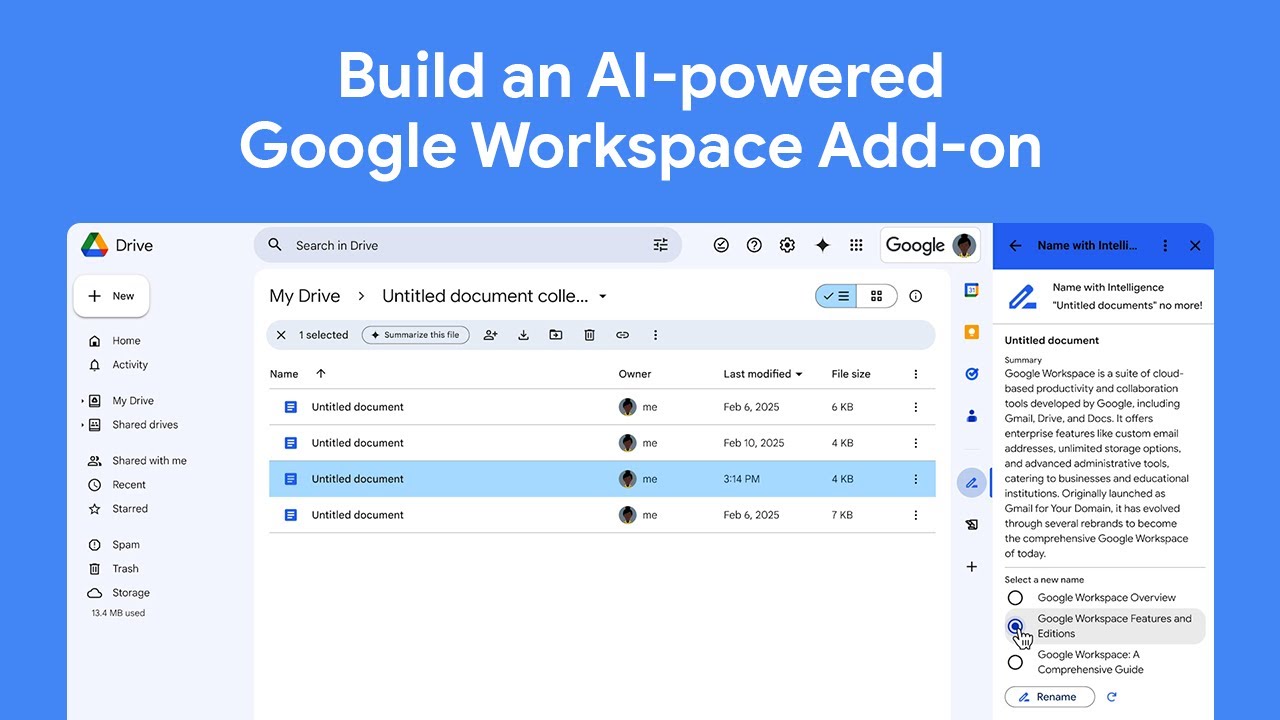This screenshot has width=1280, height=720.
Task: Open the Last modified sort dropdown
Action: 799,374
